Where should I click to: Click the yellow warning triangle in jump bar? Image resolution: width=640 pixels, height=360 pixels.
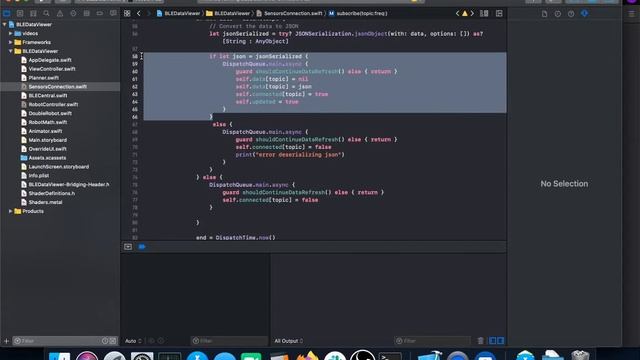point(464,13)
